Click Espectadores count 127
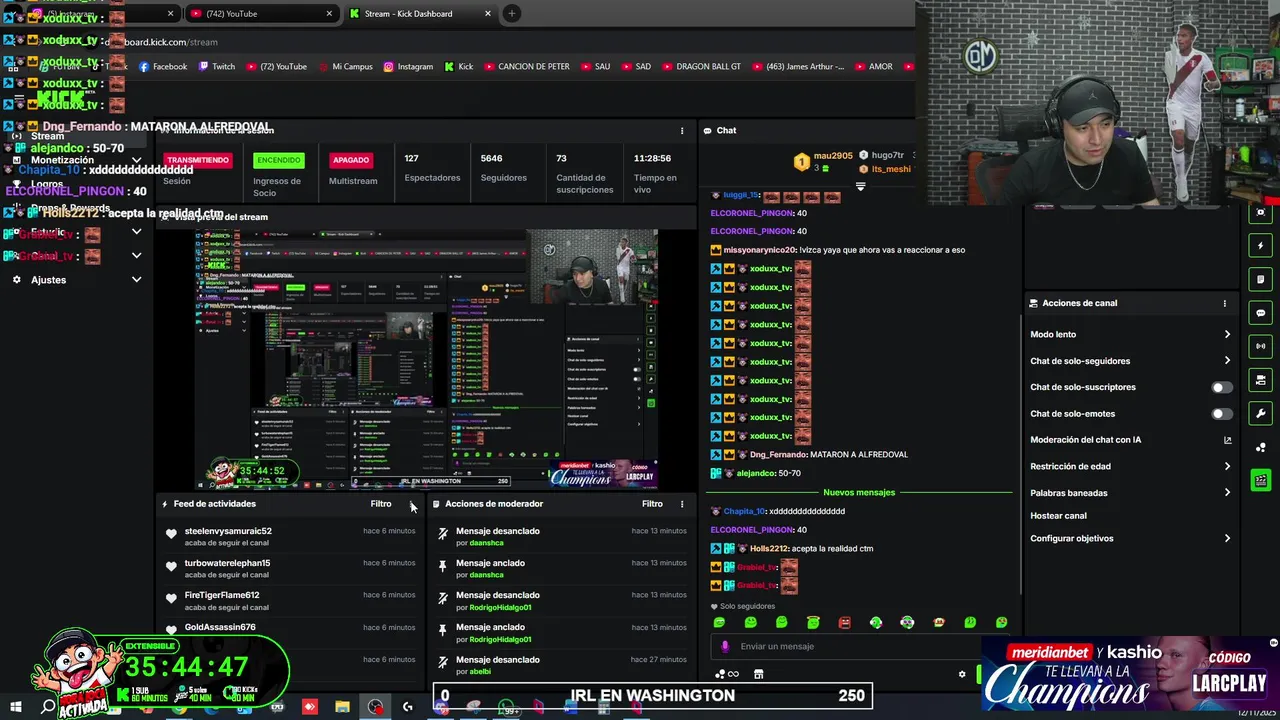 pyautogui.click(x=411, y=158)
